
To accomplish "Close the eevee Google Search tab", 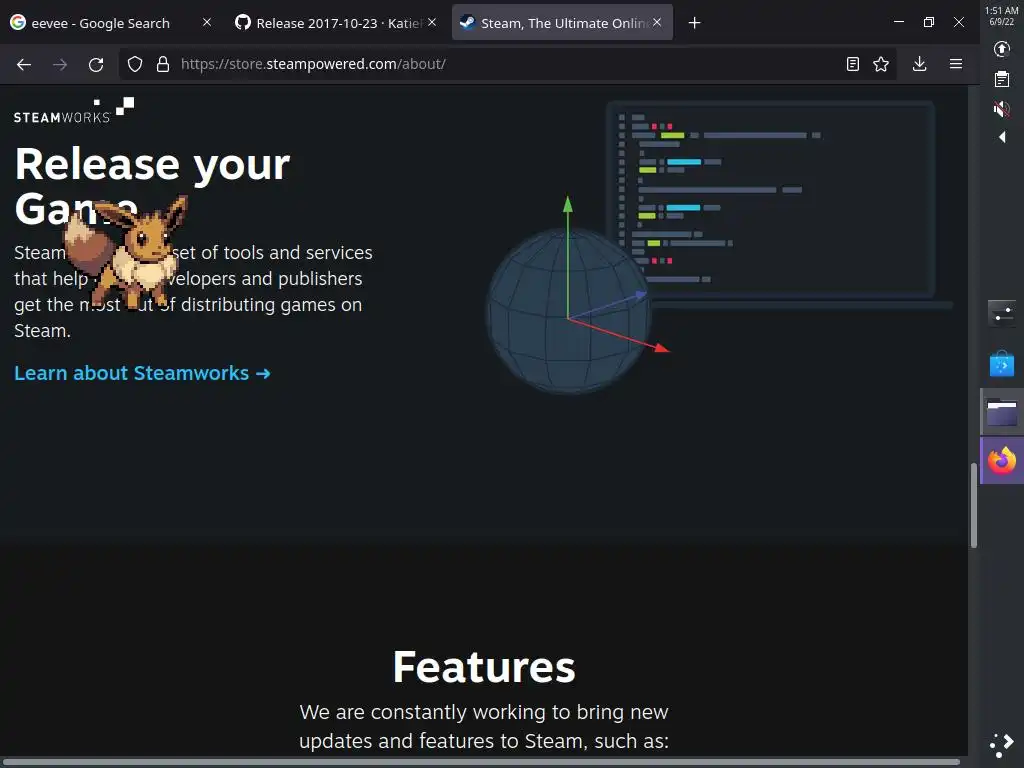I will 207,22.
